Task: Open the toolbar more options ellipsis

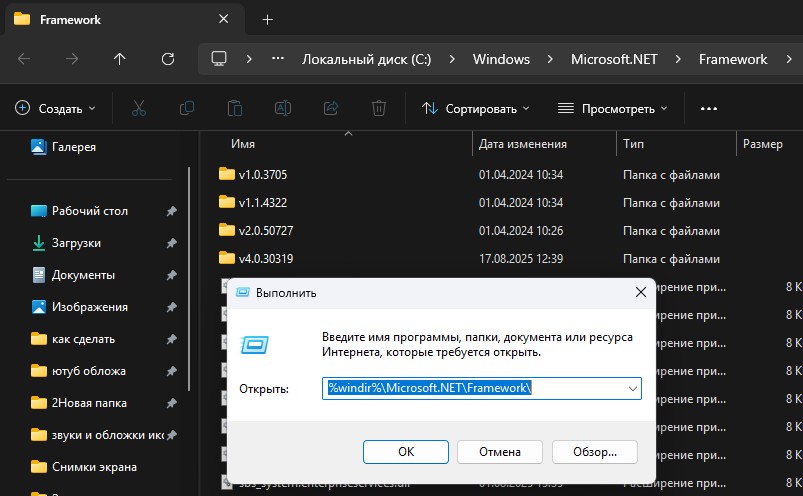Action: (709, 109)
